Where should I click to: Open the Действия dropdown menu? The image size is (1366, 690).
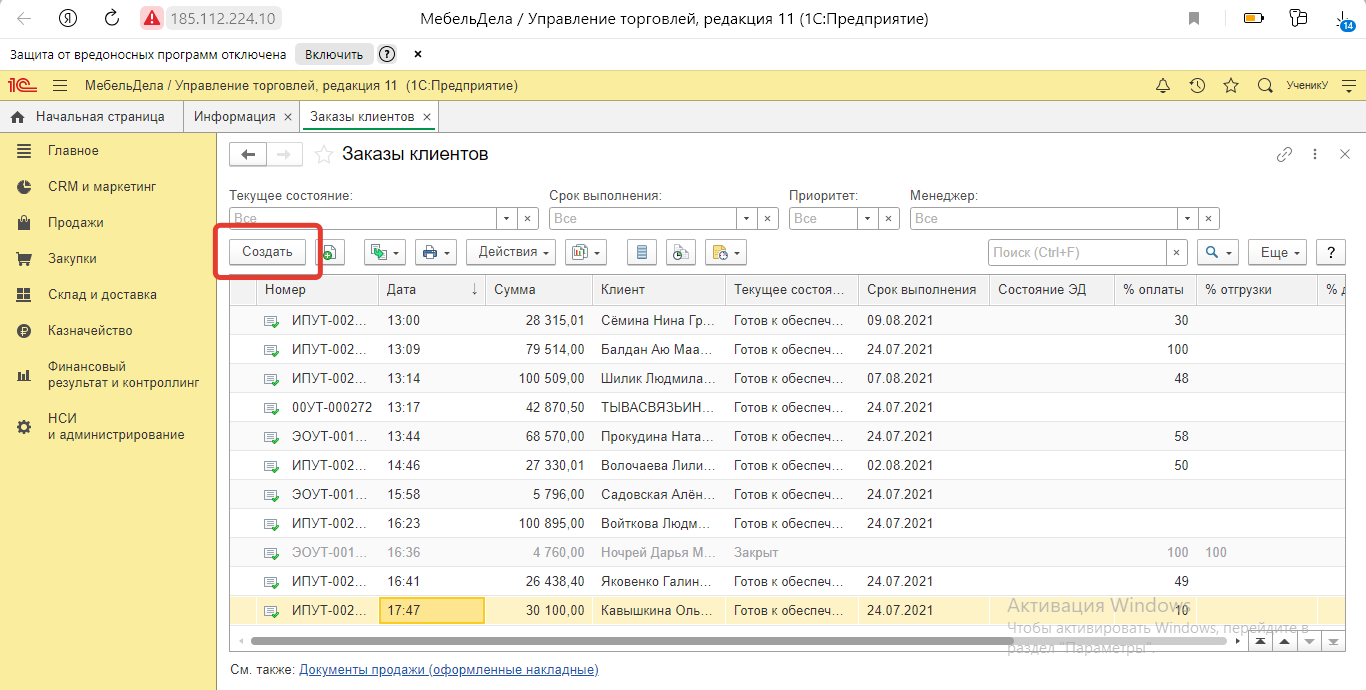pos(511,252)
